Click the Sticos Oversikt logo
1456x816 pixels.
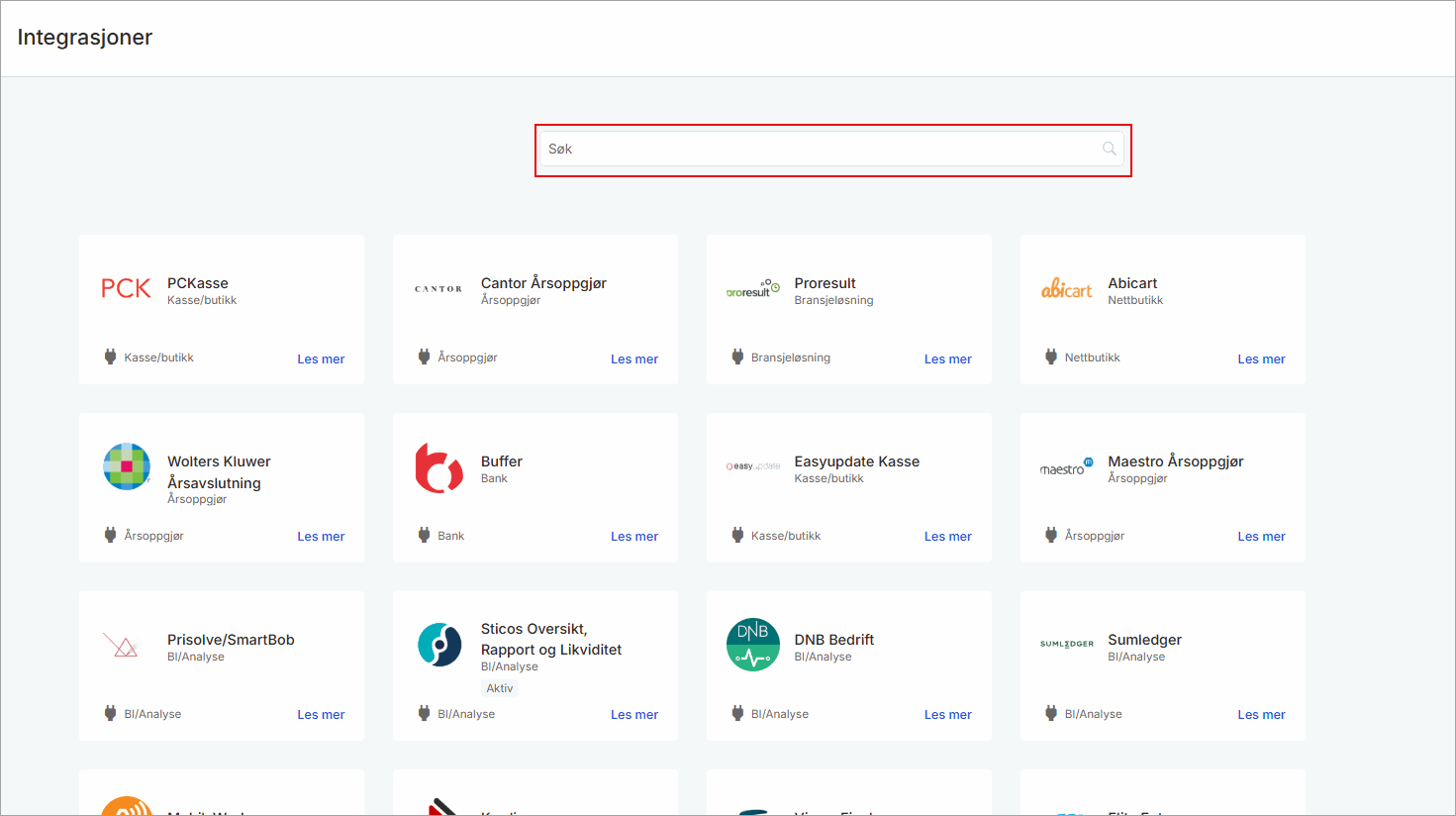(x=439, y=645)
